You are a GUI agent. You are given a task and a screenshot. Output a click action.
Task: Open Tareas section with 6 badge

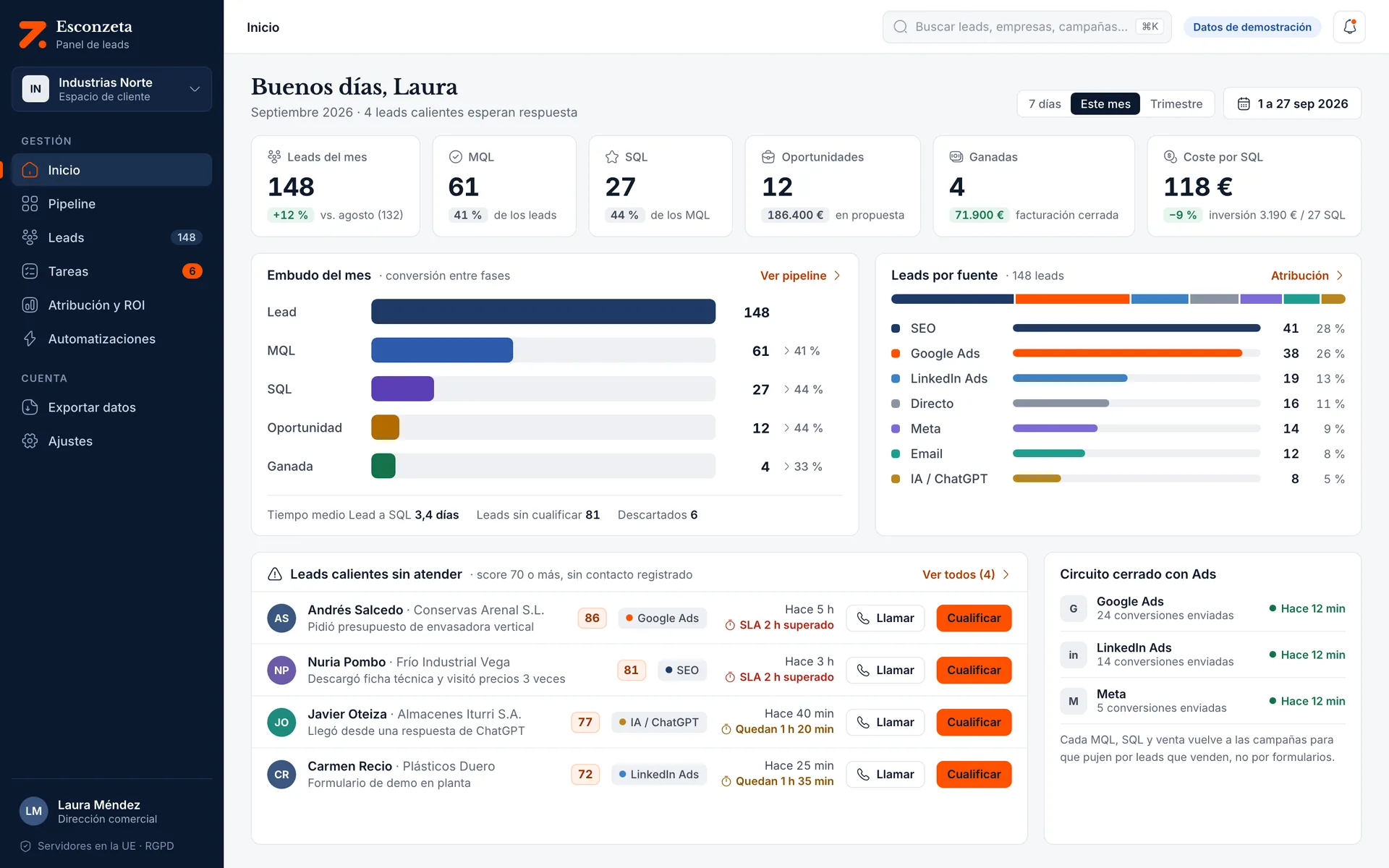pos(112,271)
